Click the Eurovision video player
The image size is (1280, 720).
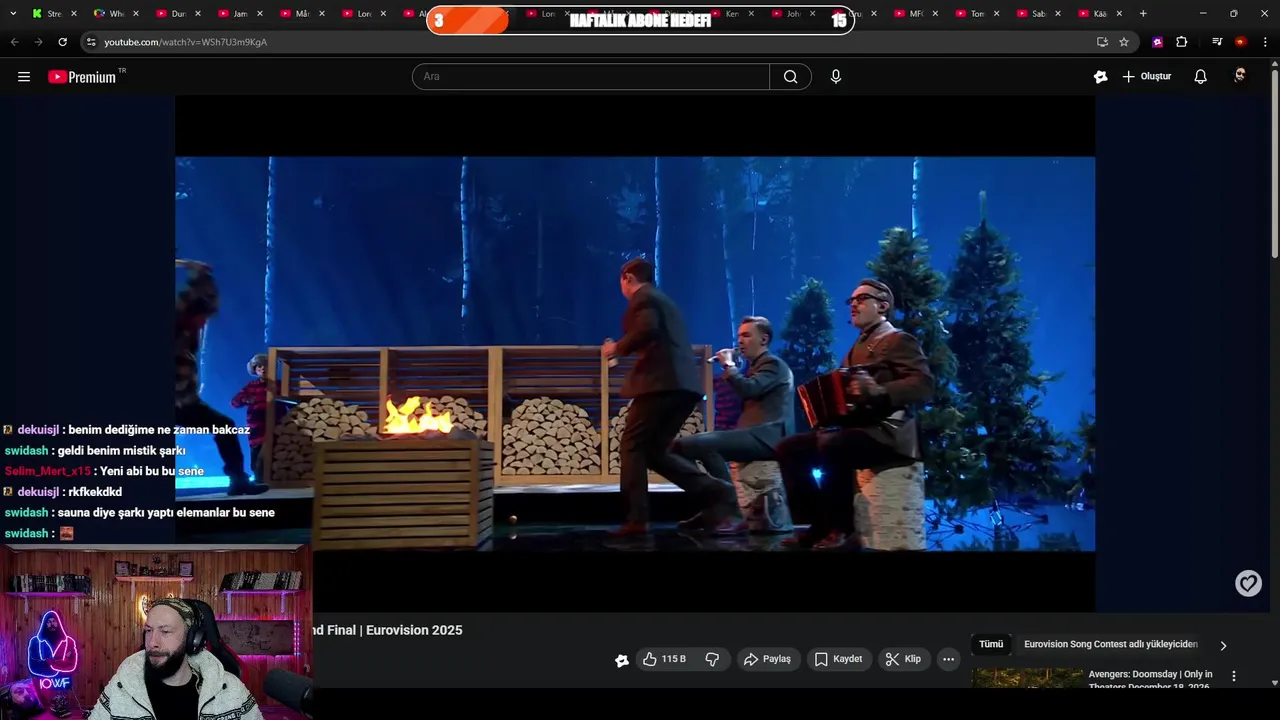(x=635, y=353)
